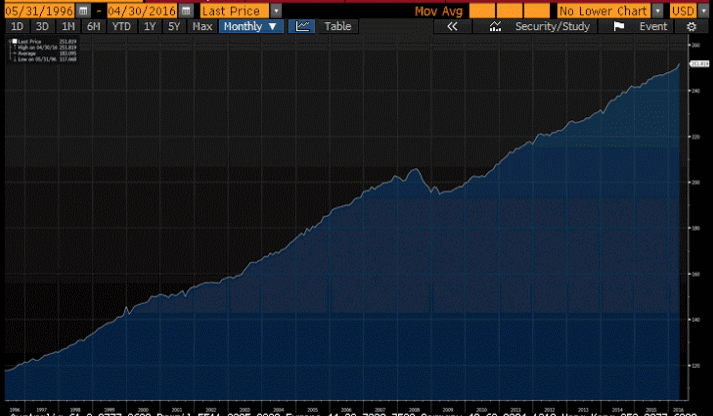Click the 120 y-axis label
This screenshot has width=713, height=416.
[695, 366]
